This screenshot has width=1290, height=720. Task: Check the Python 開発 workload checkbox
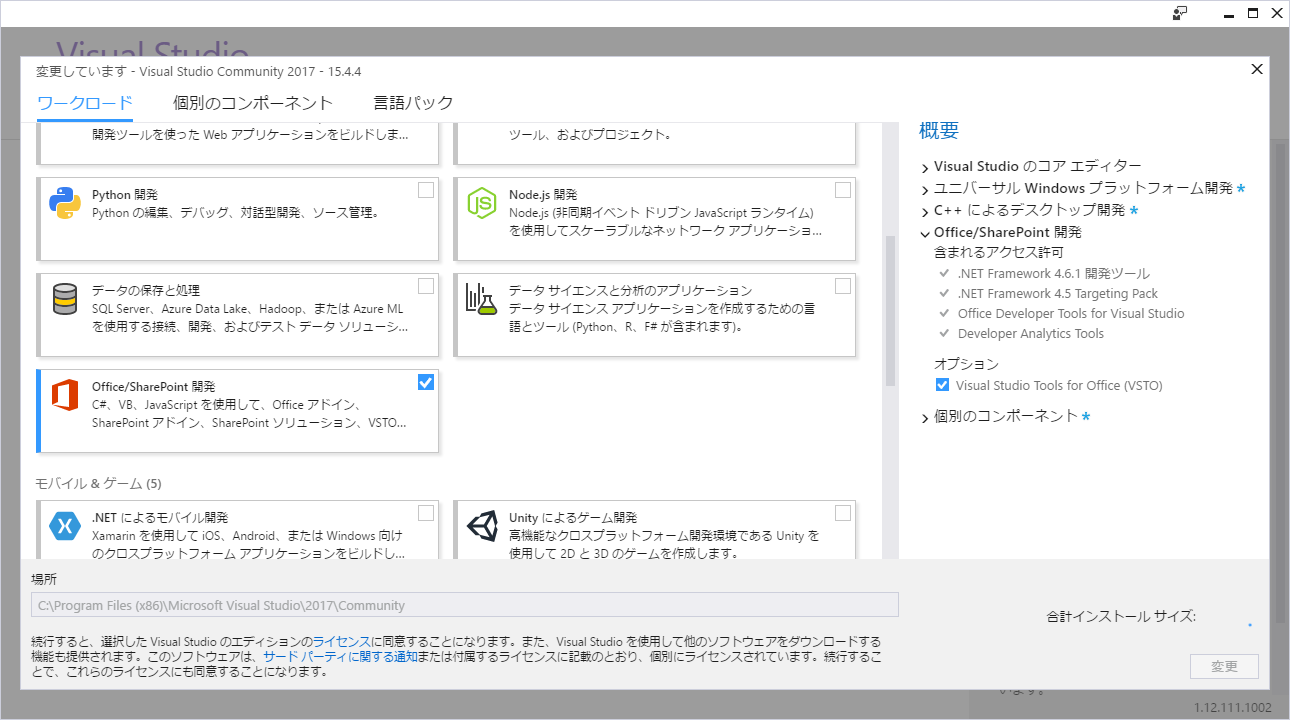coord(426,190)
